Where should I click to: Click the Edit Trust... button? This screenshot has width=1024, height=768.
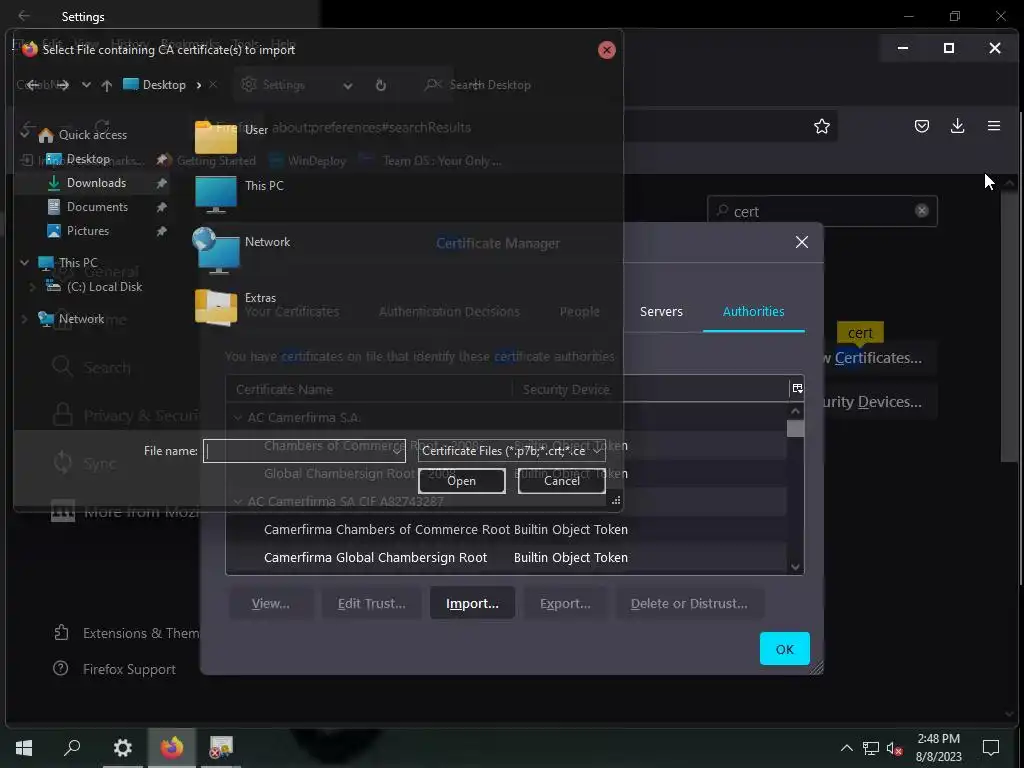(x=372, y=603)
